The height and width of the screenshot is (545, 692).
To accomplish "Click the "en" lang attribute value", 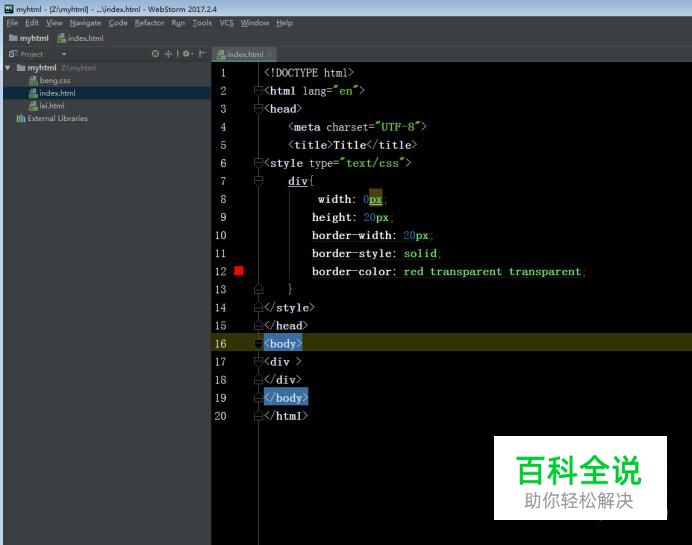I will tap(346, 91).
